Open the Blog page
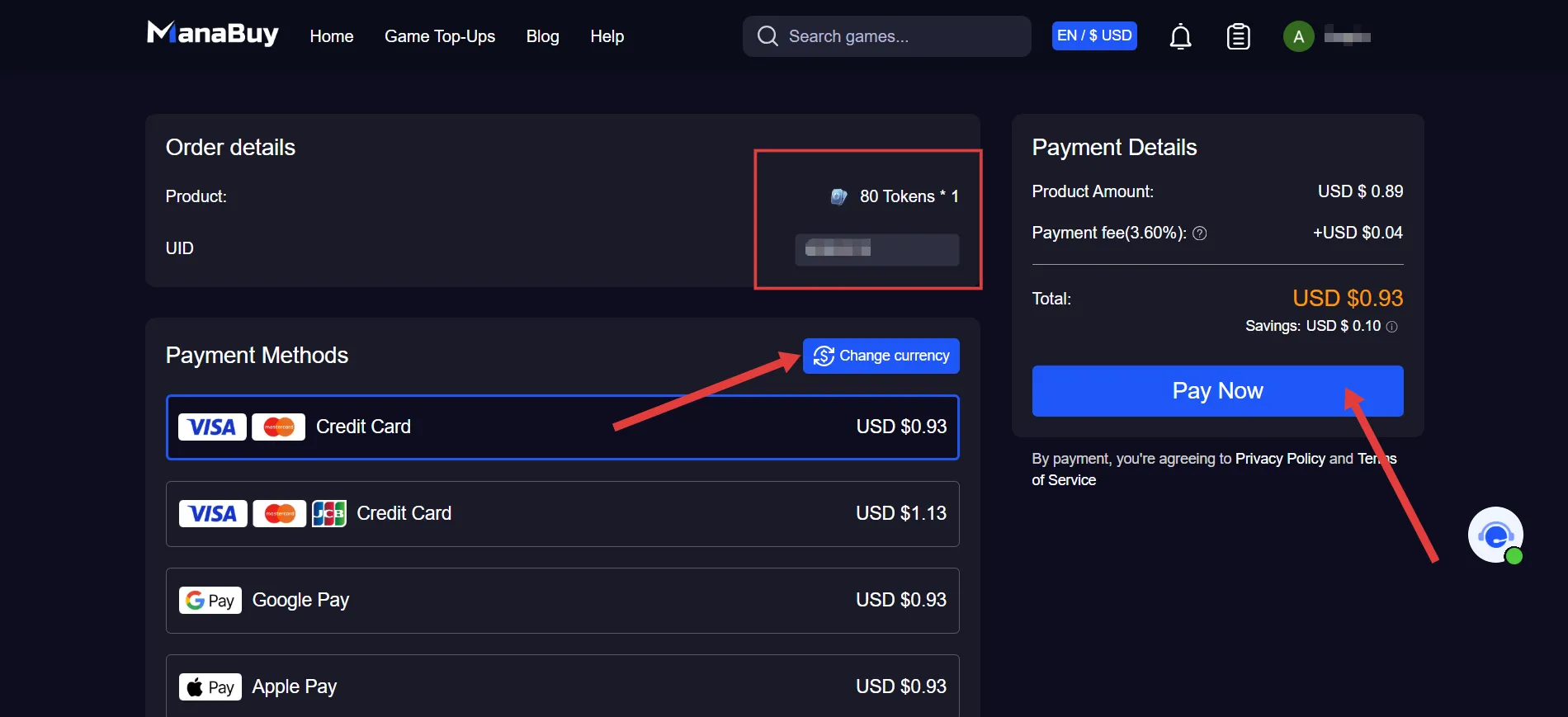The image size is (1568, 717). pos(543,36)
